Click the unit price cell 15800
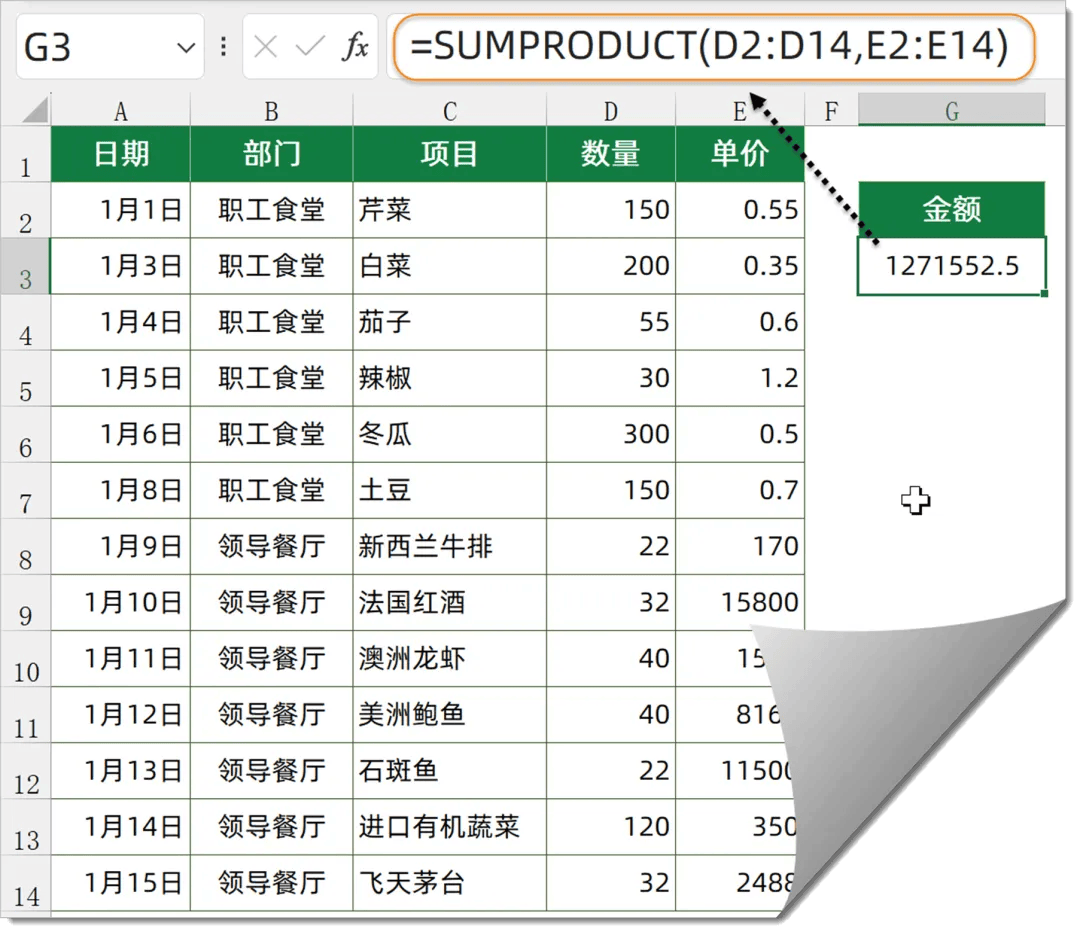The image size is (1080, 932). click(x=740, y=603)
